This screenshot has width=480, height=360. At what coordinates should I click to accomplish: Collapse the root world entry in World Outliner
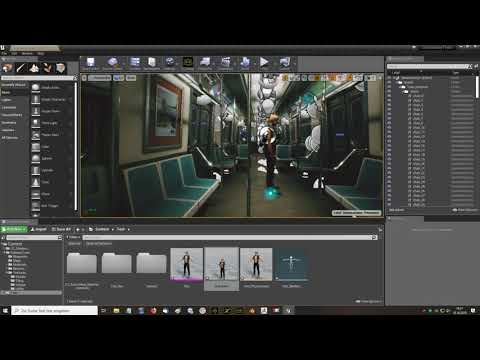click(393, 78)
